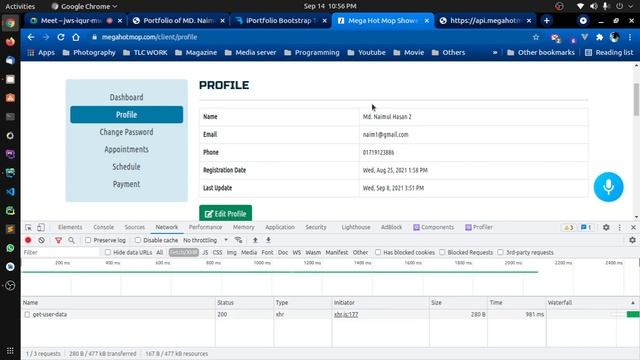Click the network Filter text field
The image size is (640, 360).
(60, 252)
